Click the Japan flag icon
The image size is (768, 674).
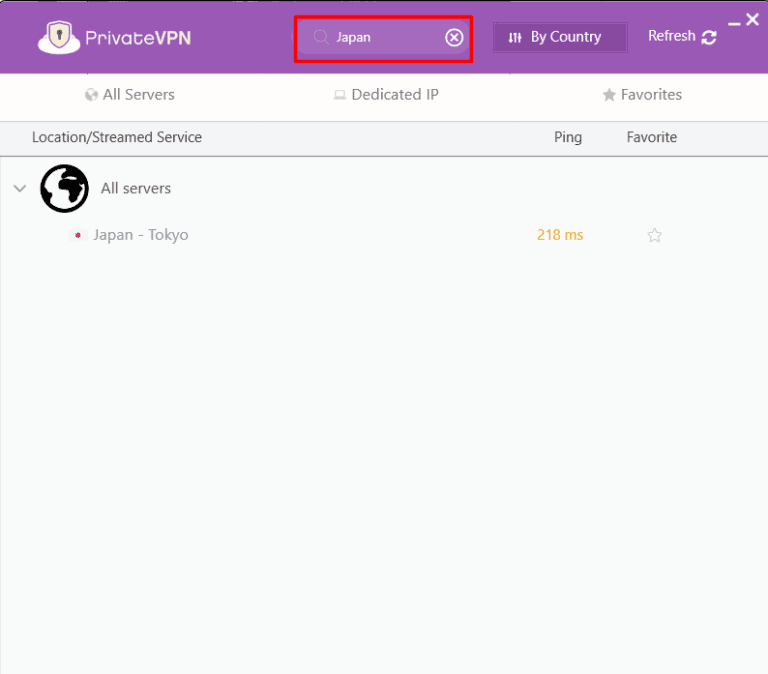coord(77,235)
